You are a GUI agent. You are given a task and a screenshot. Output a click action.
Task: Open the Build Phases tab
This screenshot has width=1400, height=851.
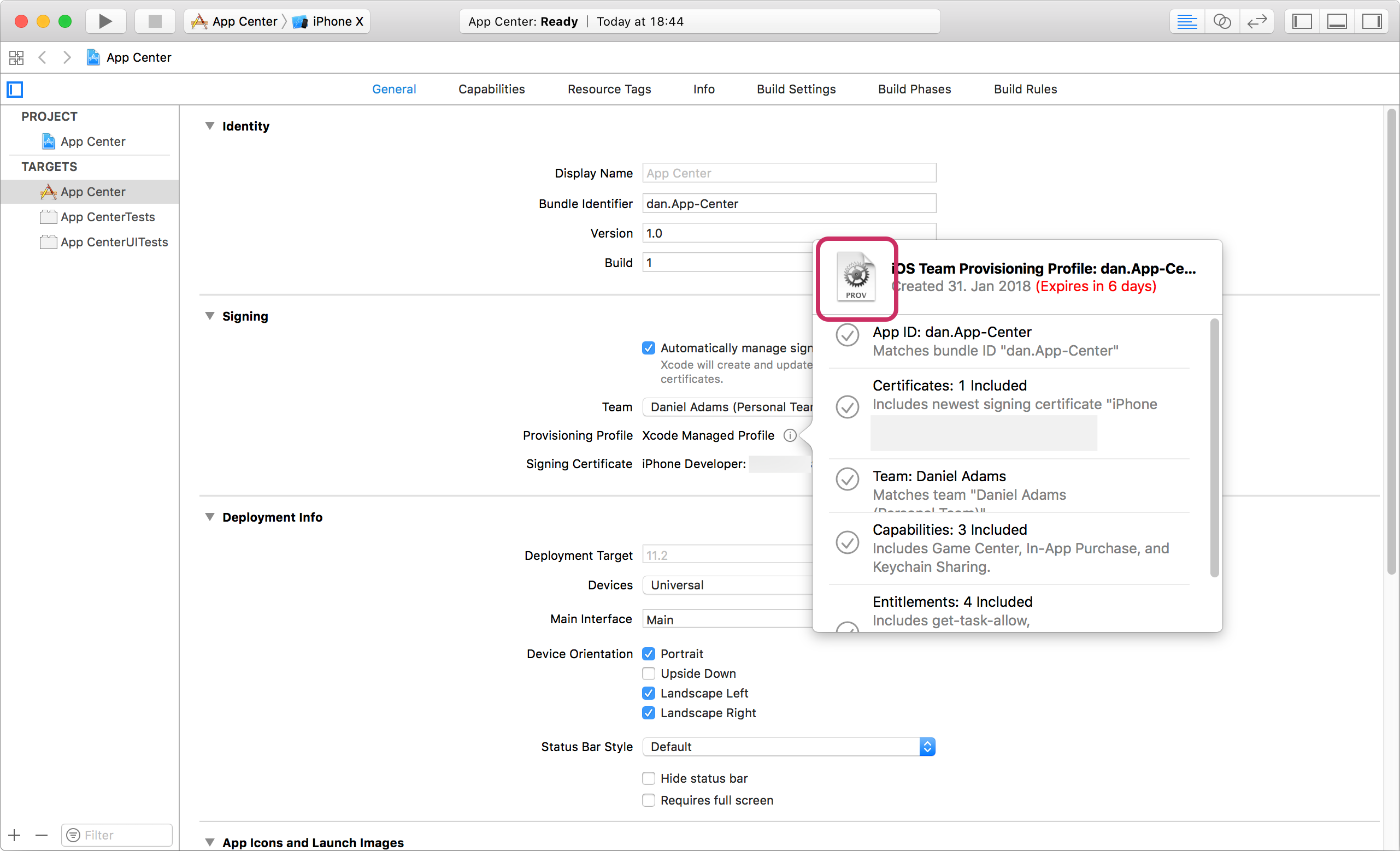[x=915, y=89]
